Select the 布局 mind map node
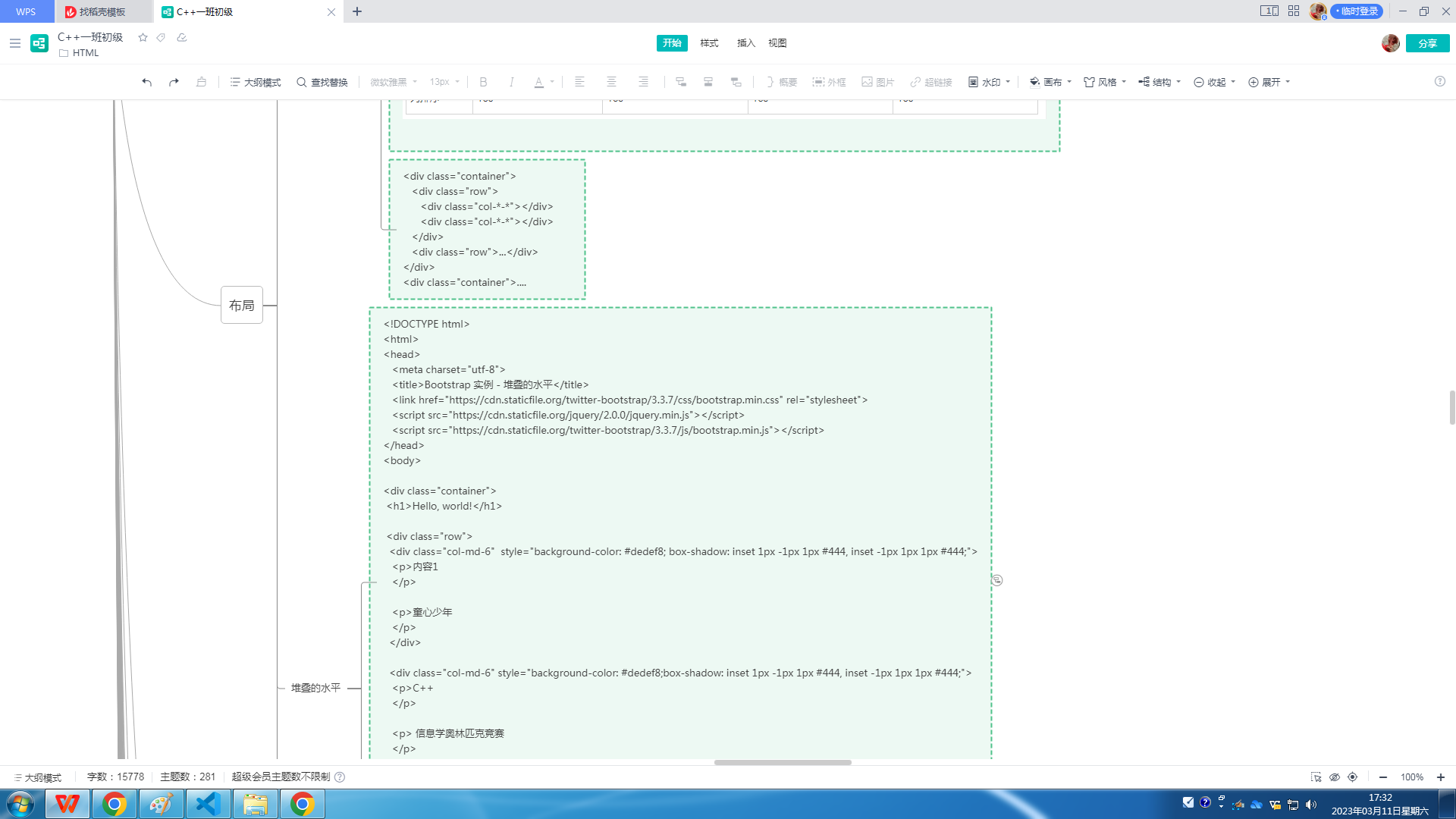The width and height of the screenshot is (1456, 819). pyautogui.click(x=242, y=305)
